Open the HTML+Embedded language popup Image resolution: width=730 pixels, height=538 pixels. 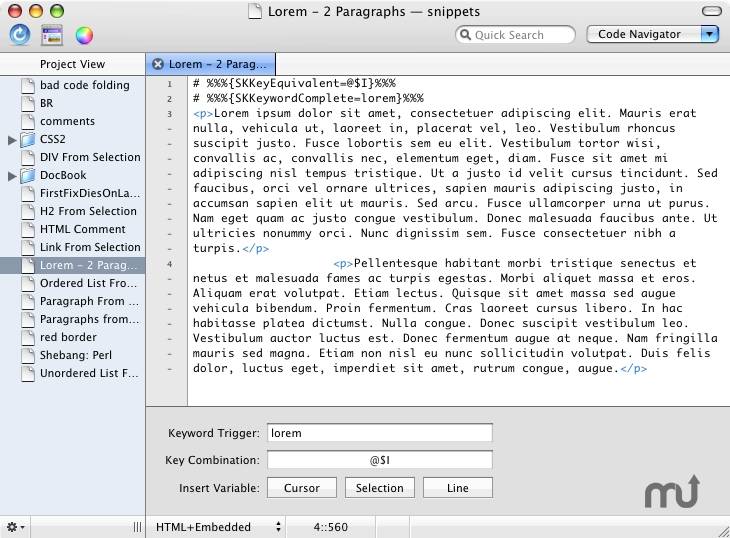pyautogui.click(x=218, y=527)
